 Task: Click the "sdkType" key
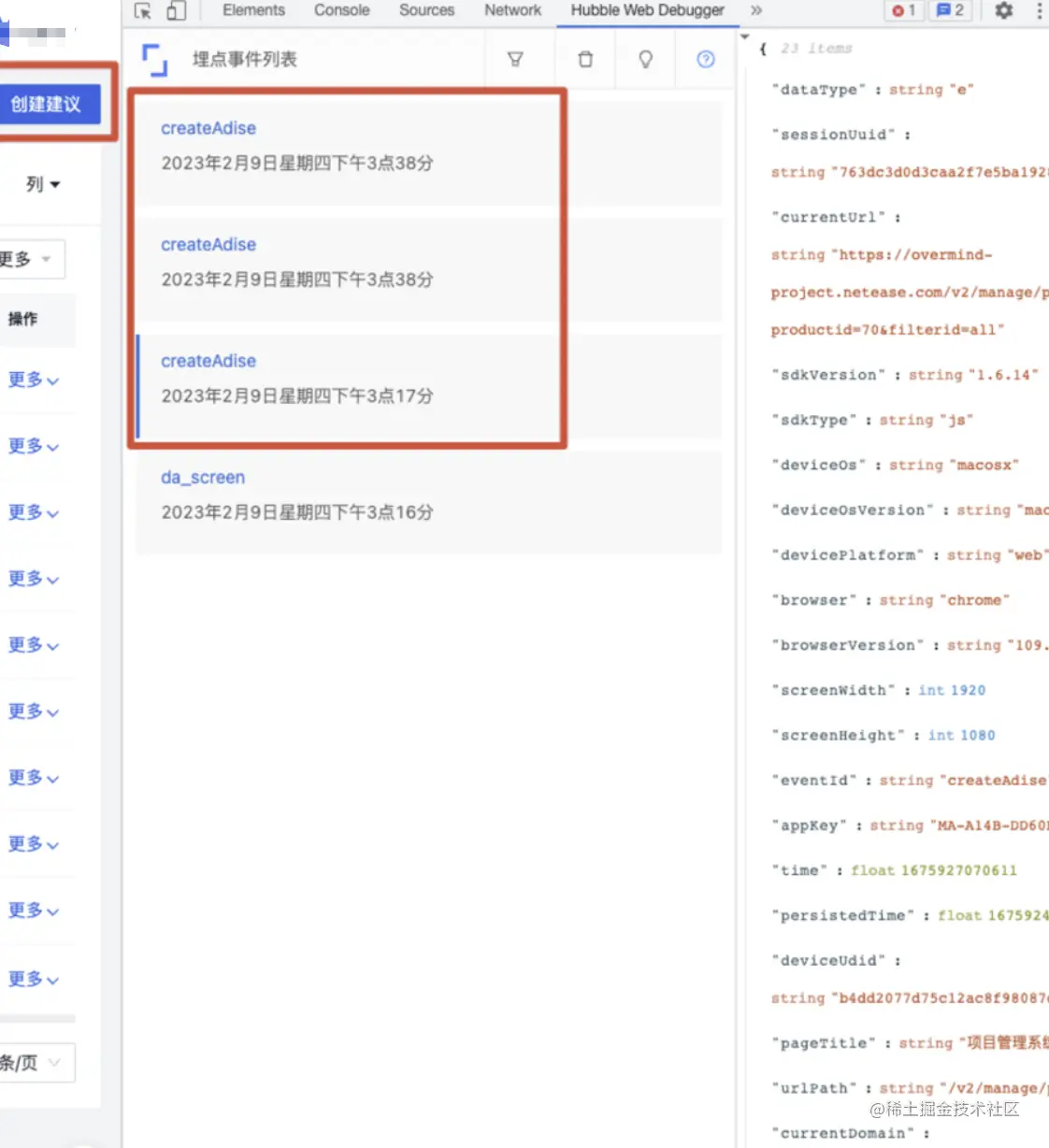[x=815, y=420]
